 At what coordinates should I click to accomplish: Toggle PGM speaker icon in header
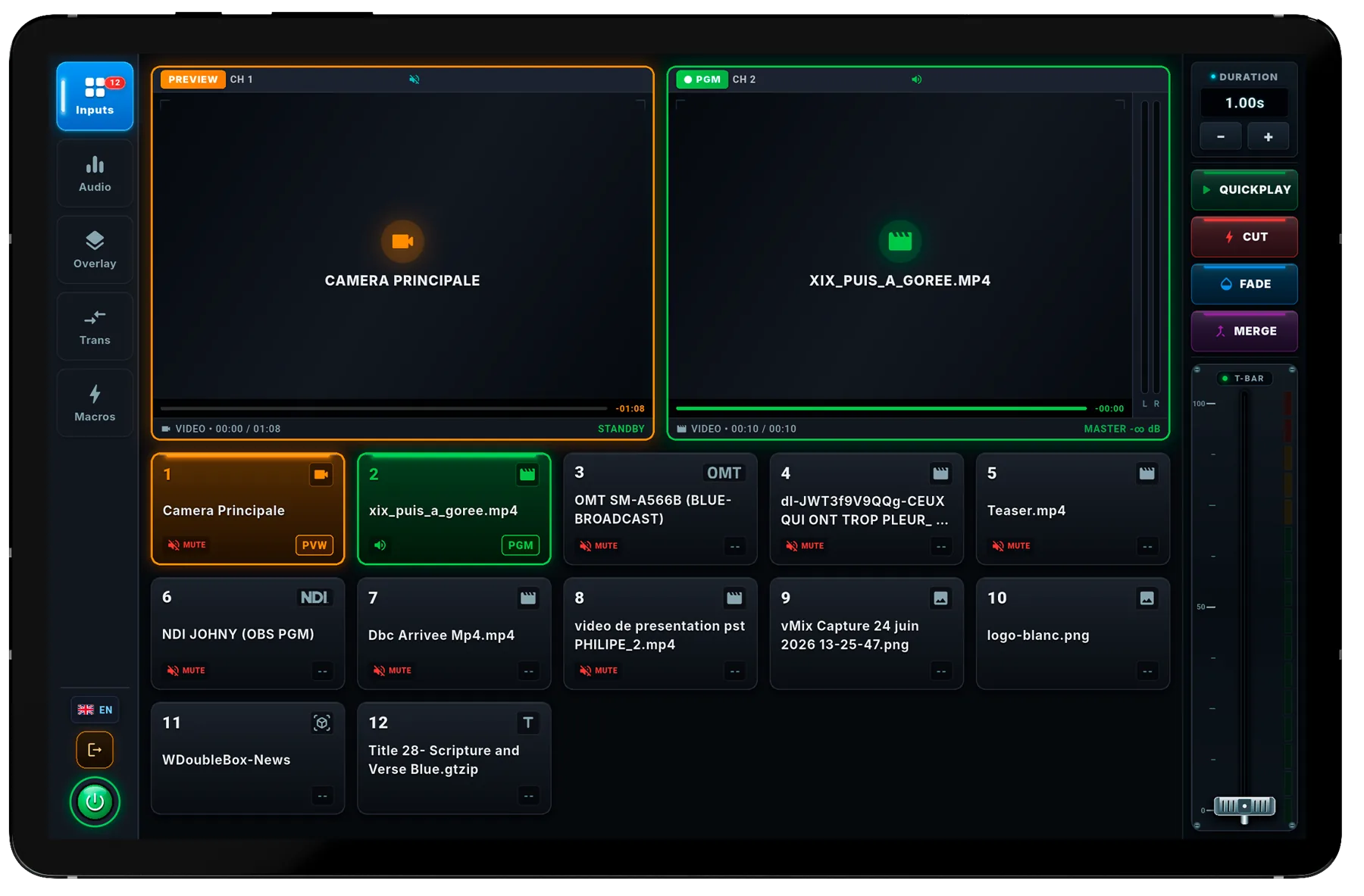[x=917, y=80]
